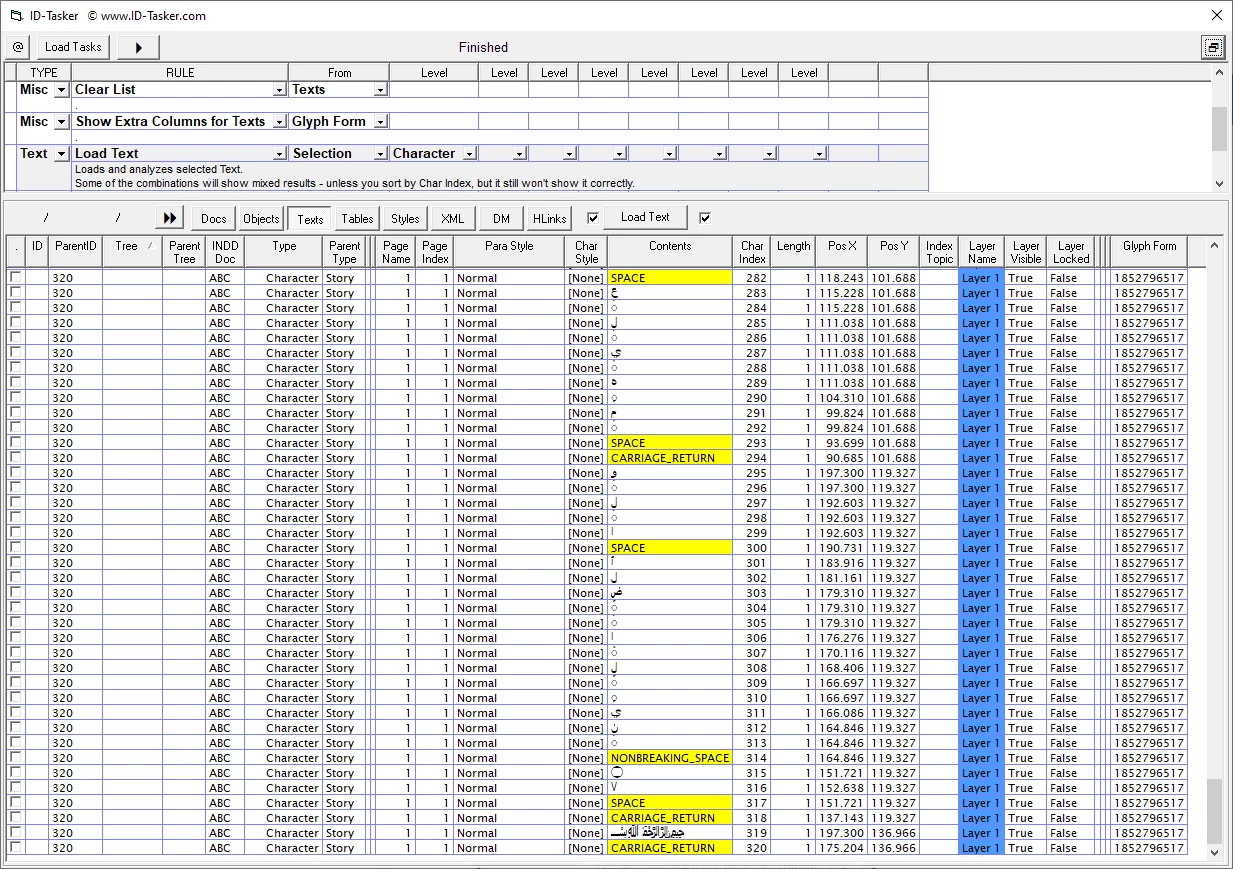Click the task list vertical scrollbar down arrow
The image size is (1233, 869).
pos(1218,184)
